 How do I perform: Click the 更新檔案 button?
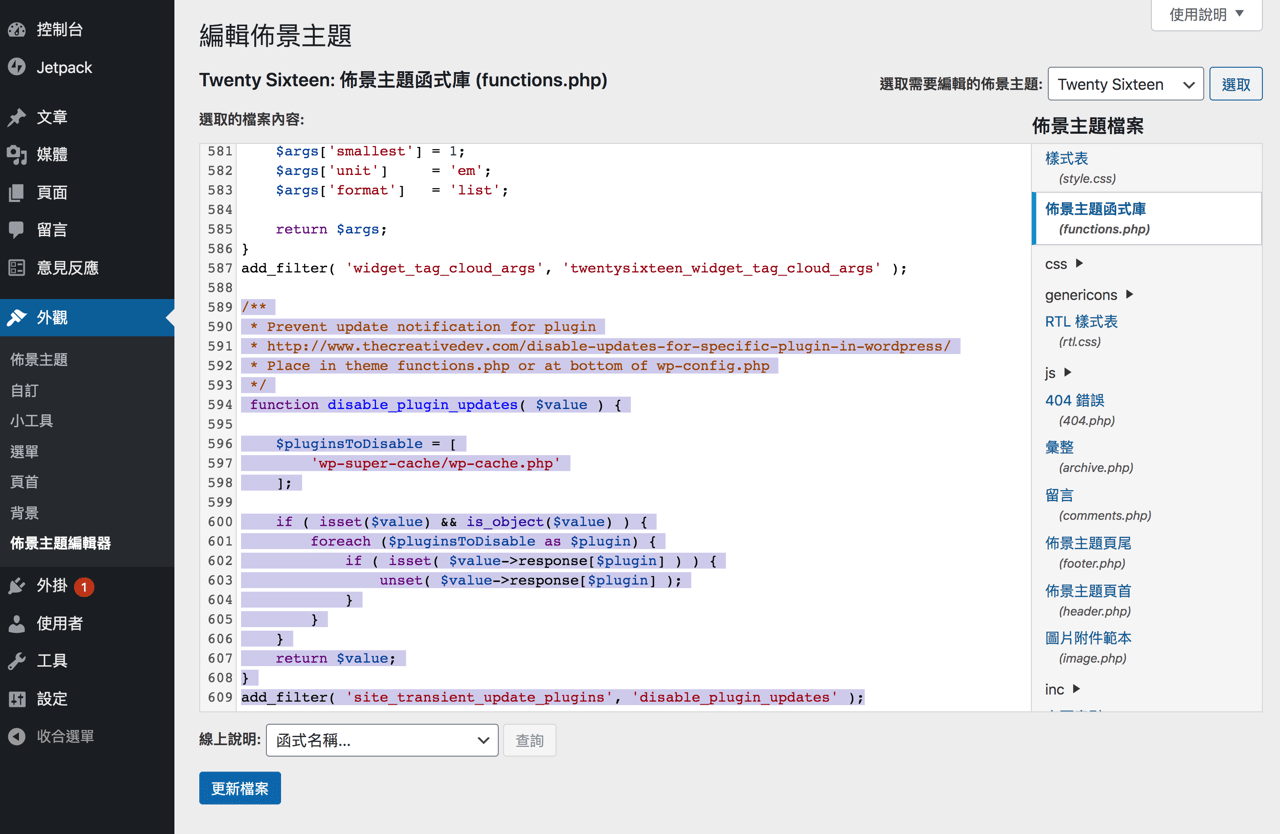point(240,788)
